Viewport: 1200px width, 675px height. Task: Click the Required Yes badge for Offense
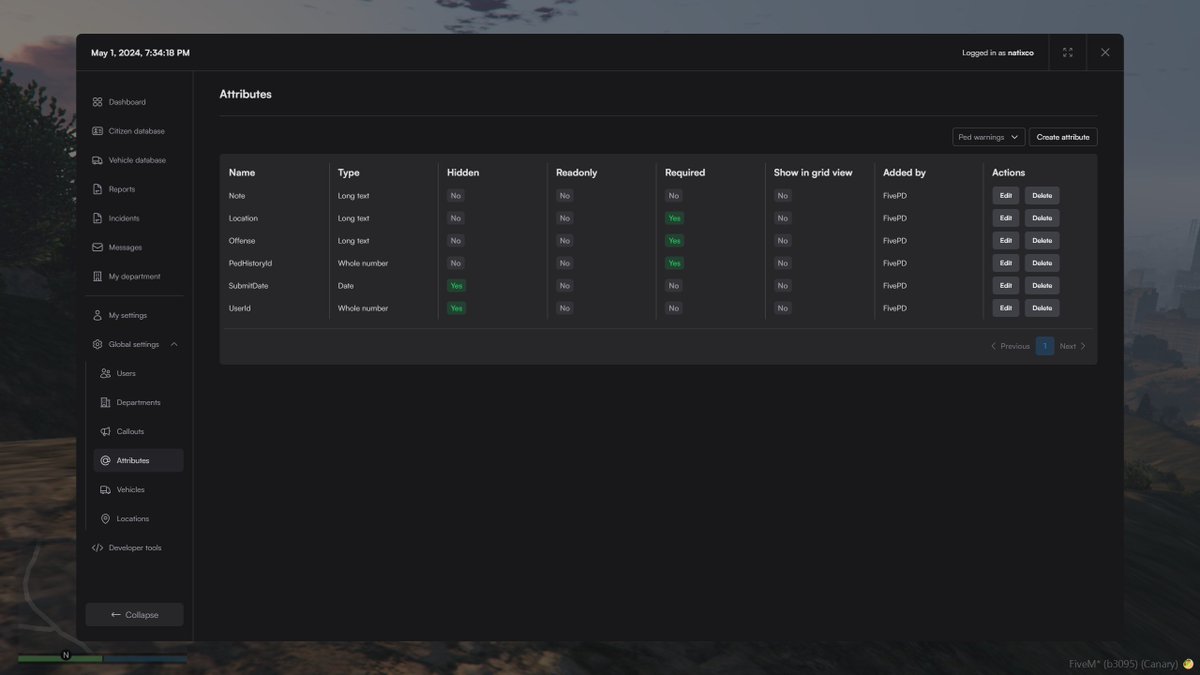pyautogui.click(x=674, y=241)
